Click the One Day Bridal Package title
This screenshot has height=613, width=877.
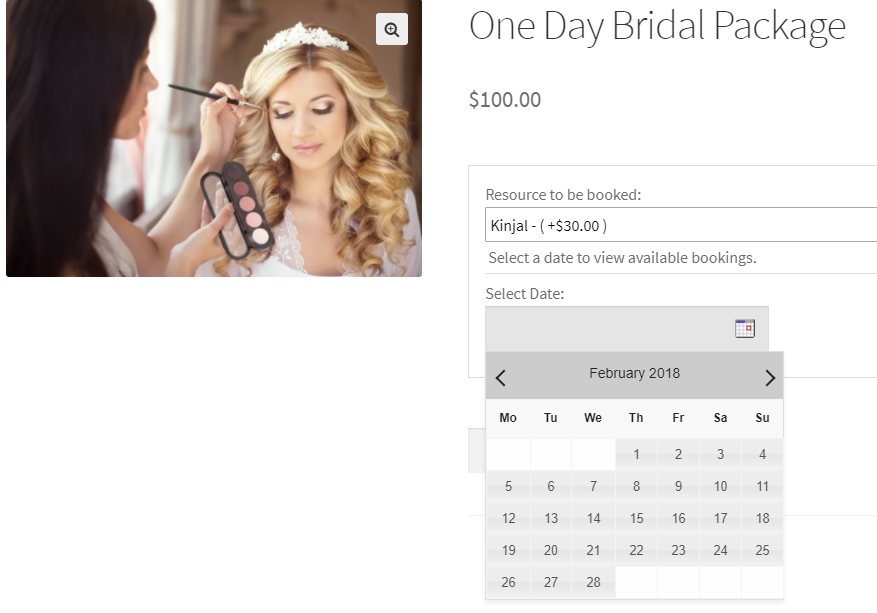click(657, 26)
